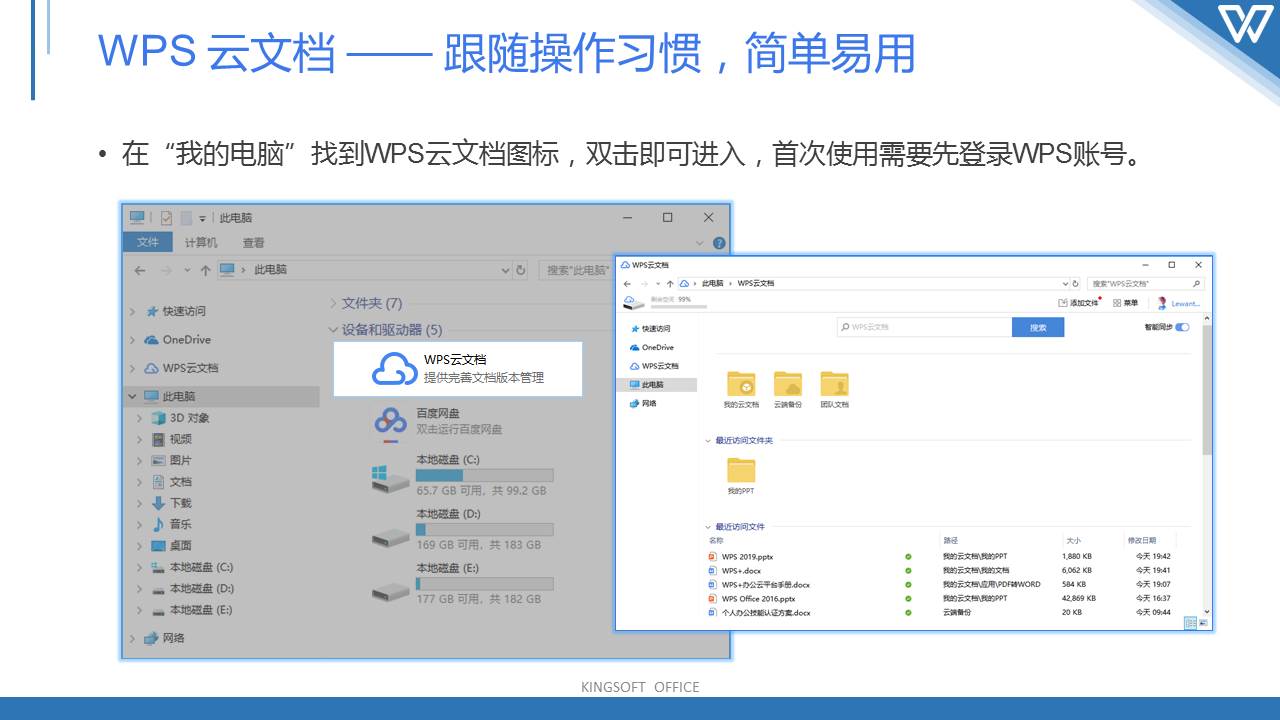1280x720 pixels.
Task: Click the refresh icon in 此电脑 address bar
Action: tap(520, 270)
